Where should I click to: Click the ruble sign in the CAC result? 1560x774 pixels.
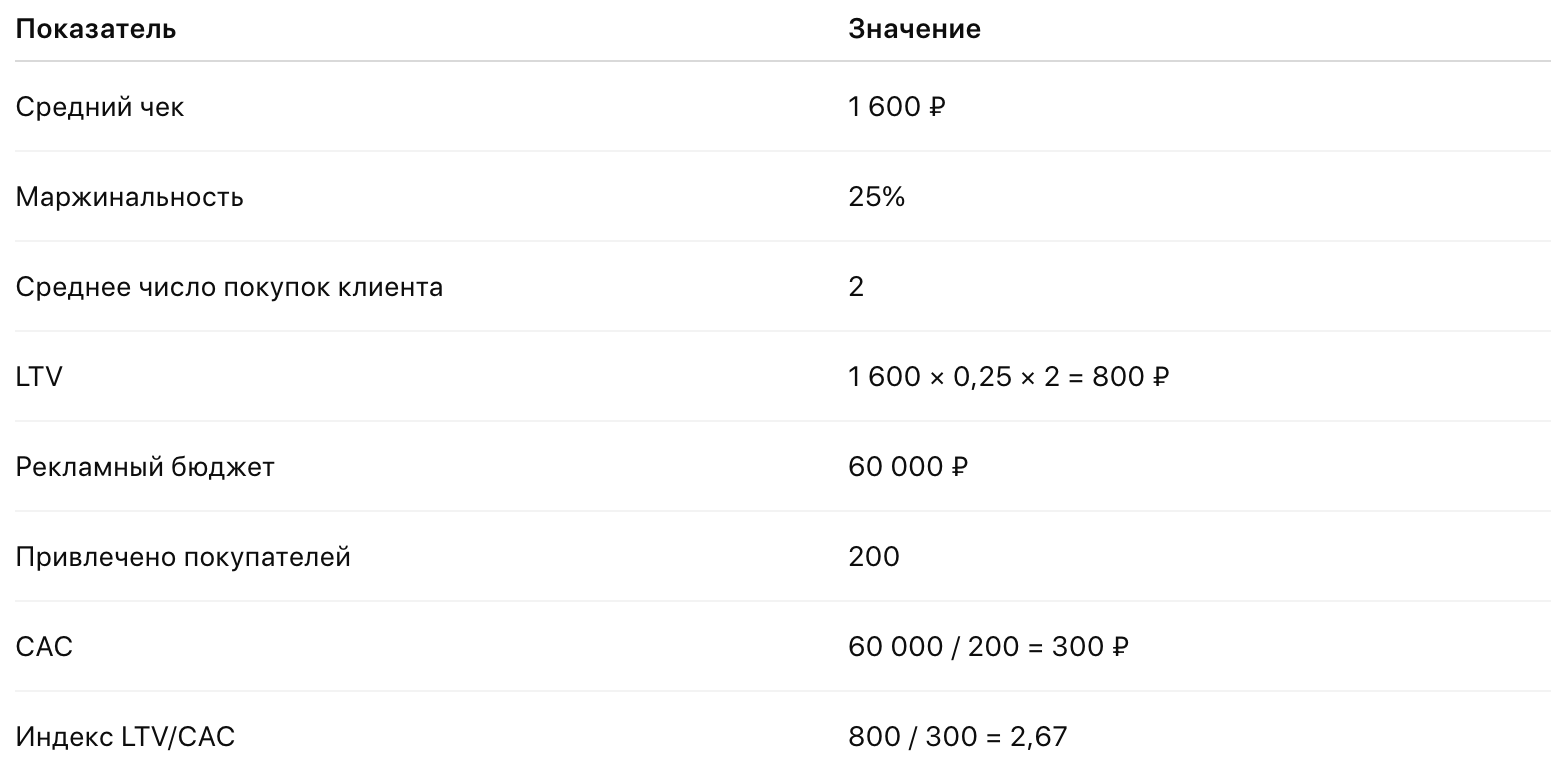pyautogui.click(x=1121, y=648)
